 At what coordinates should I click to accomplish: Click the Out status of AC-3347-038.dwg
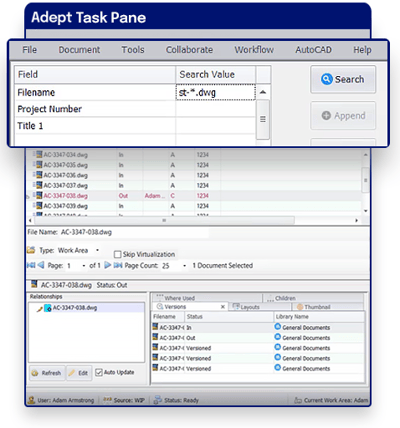(123, 196)
